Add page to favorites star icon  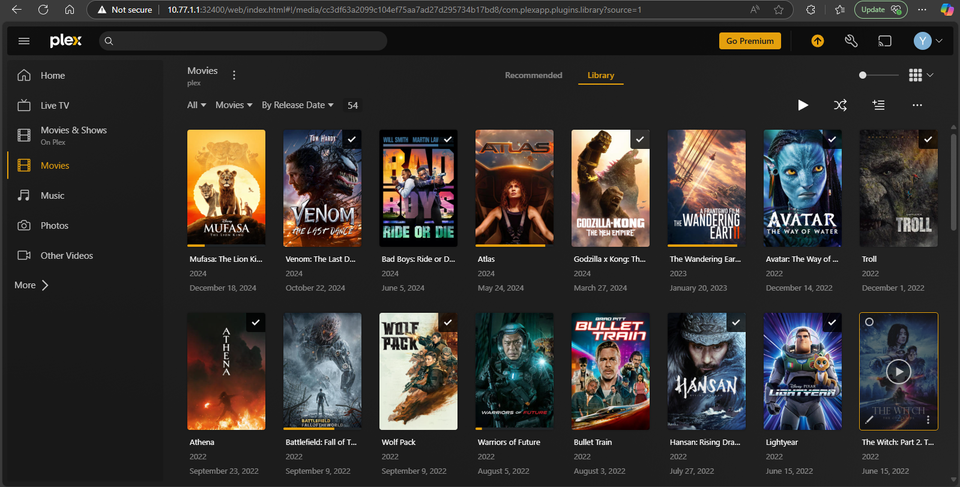pos(778,10)
